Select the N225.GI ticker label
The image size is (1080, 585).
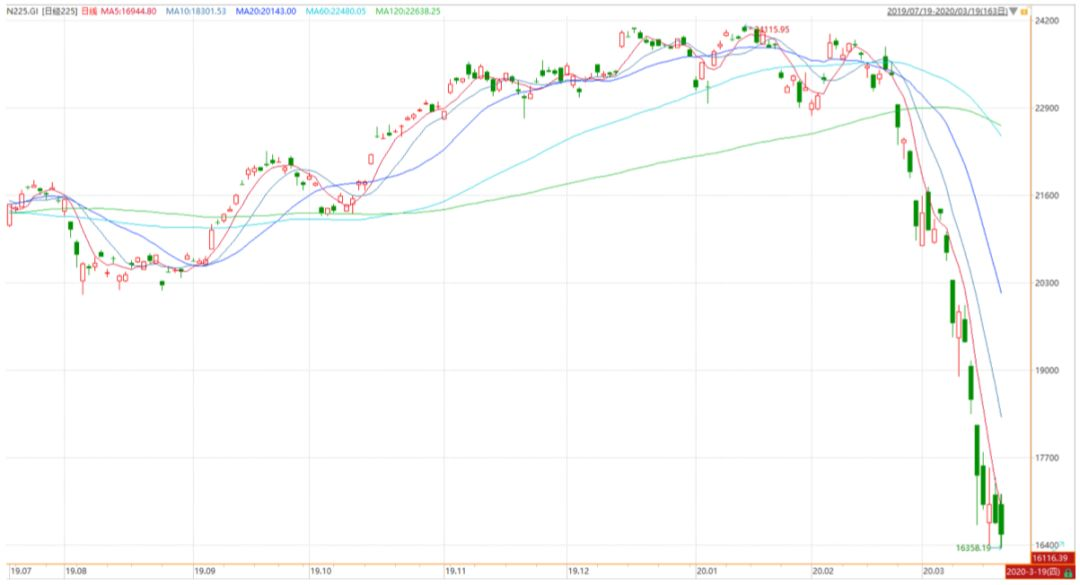pyautogui.click(x=23, y=11)
